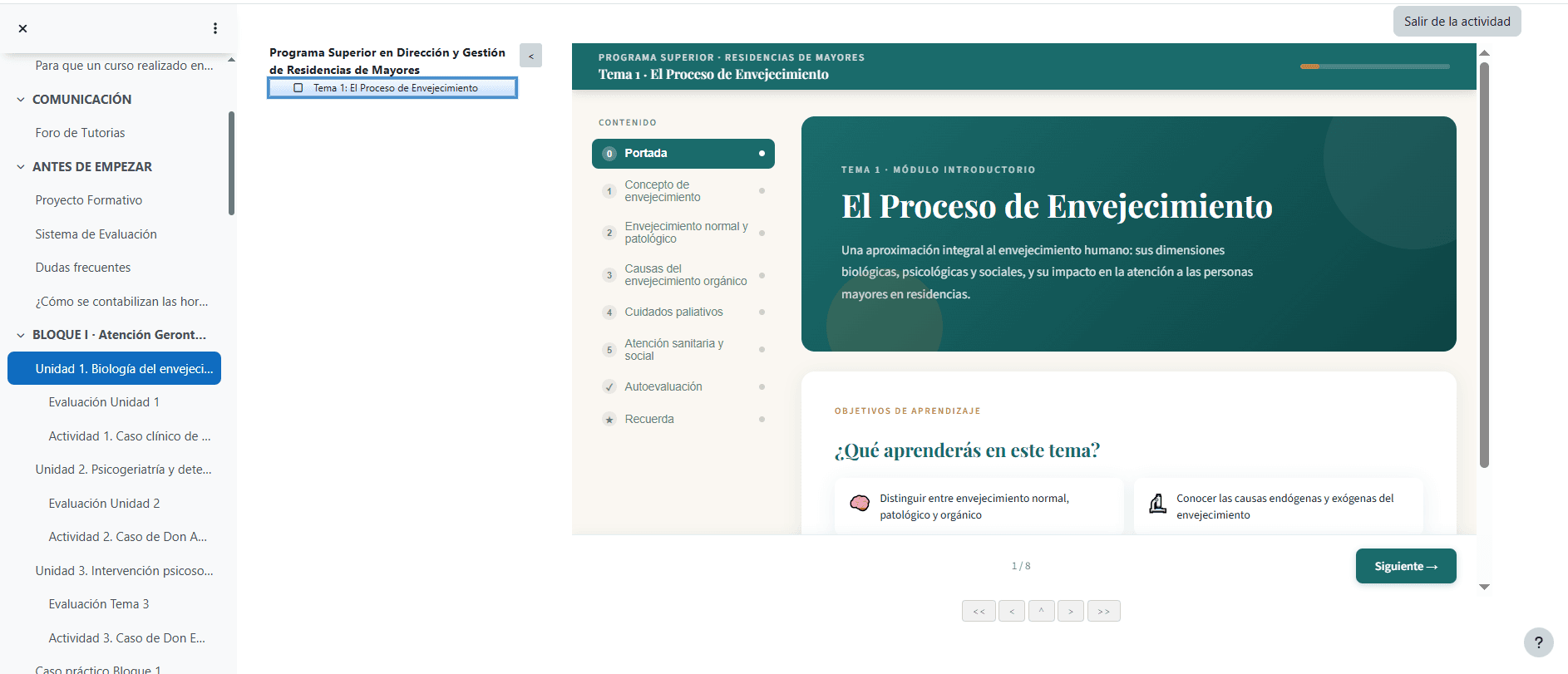Close the course index drawer X icon

pyautogui.click(x=23, y=28)
